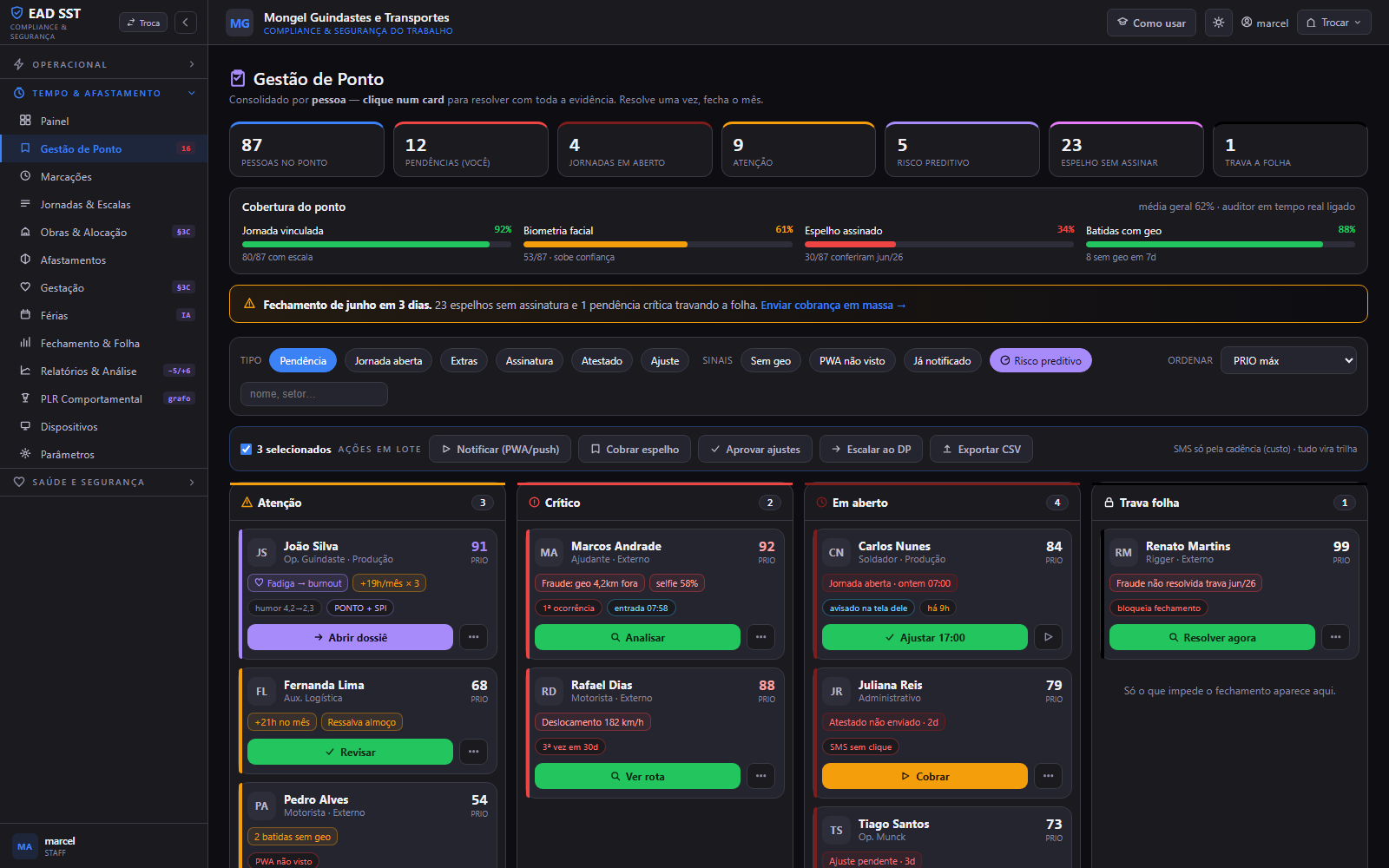Click the Exportar CSV button

(982, 449)
